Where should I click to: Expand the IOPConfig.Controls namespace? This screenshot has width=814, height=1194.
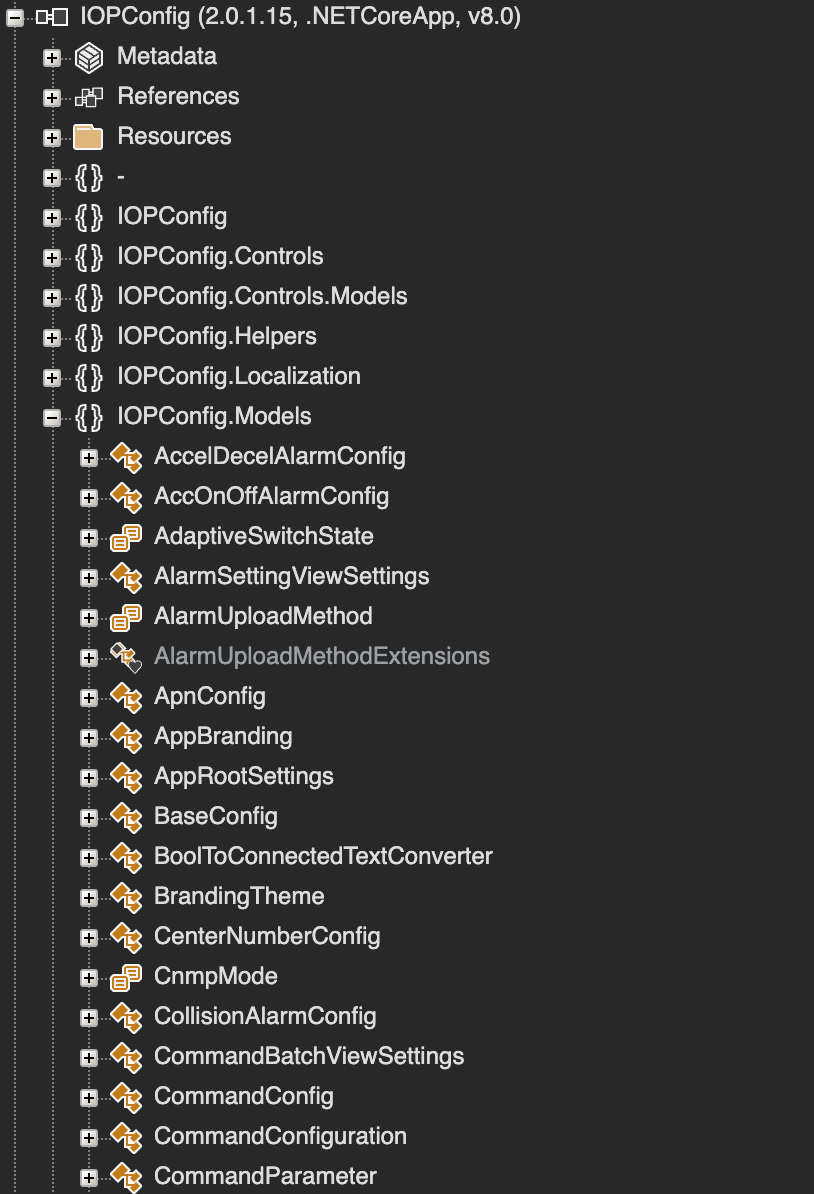tap(52, 257)
